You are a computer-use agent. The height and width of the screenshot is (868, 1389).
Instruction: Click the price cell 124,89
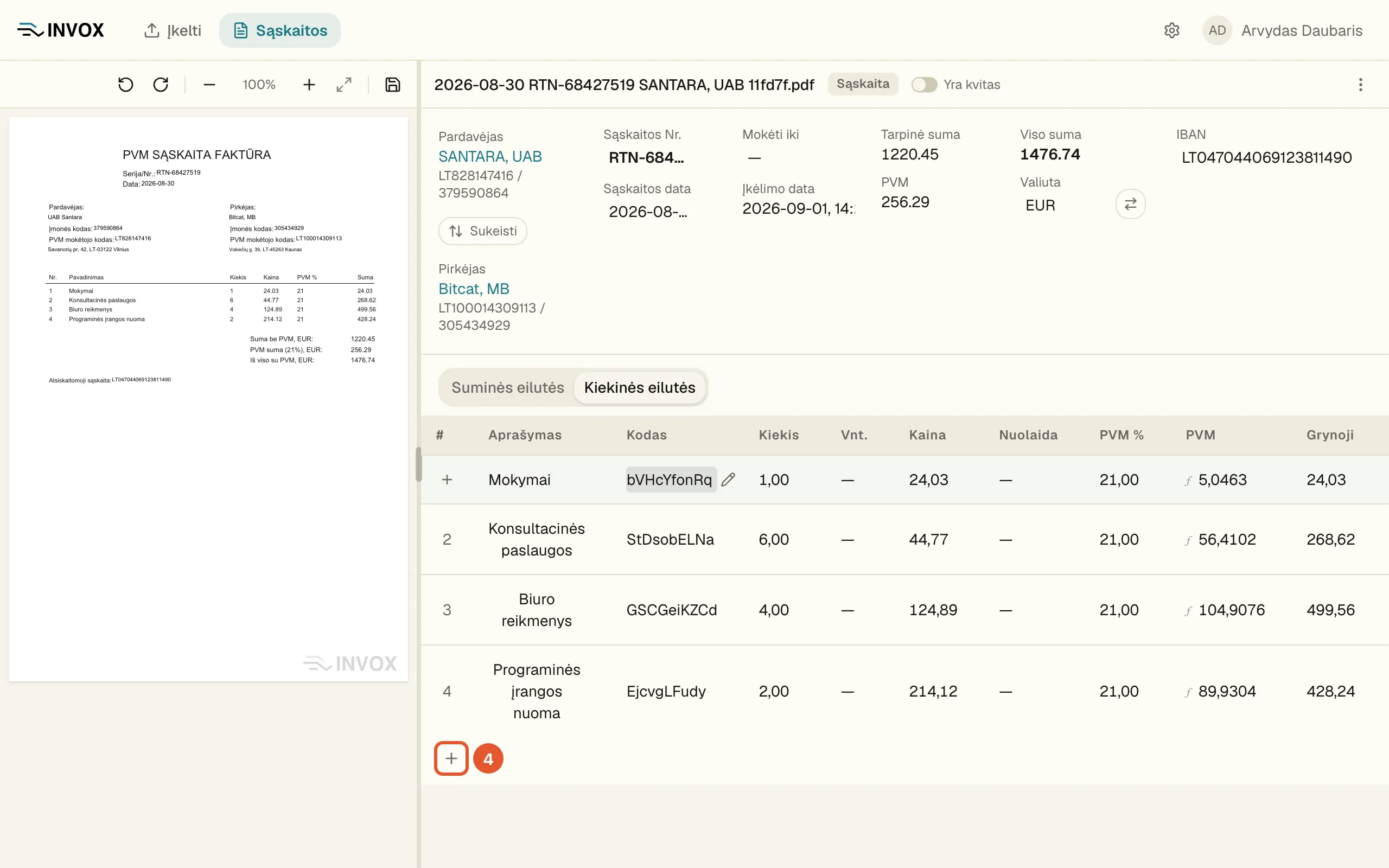click(933, 610)
